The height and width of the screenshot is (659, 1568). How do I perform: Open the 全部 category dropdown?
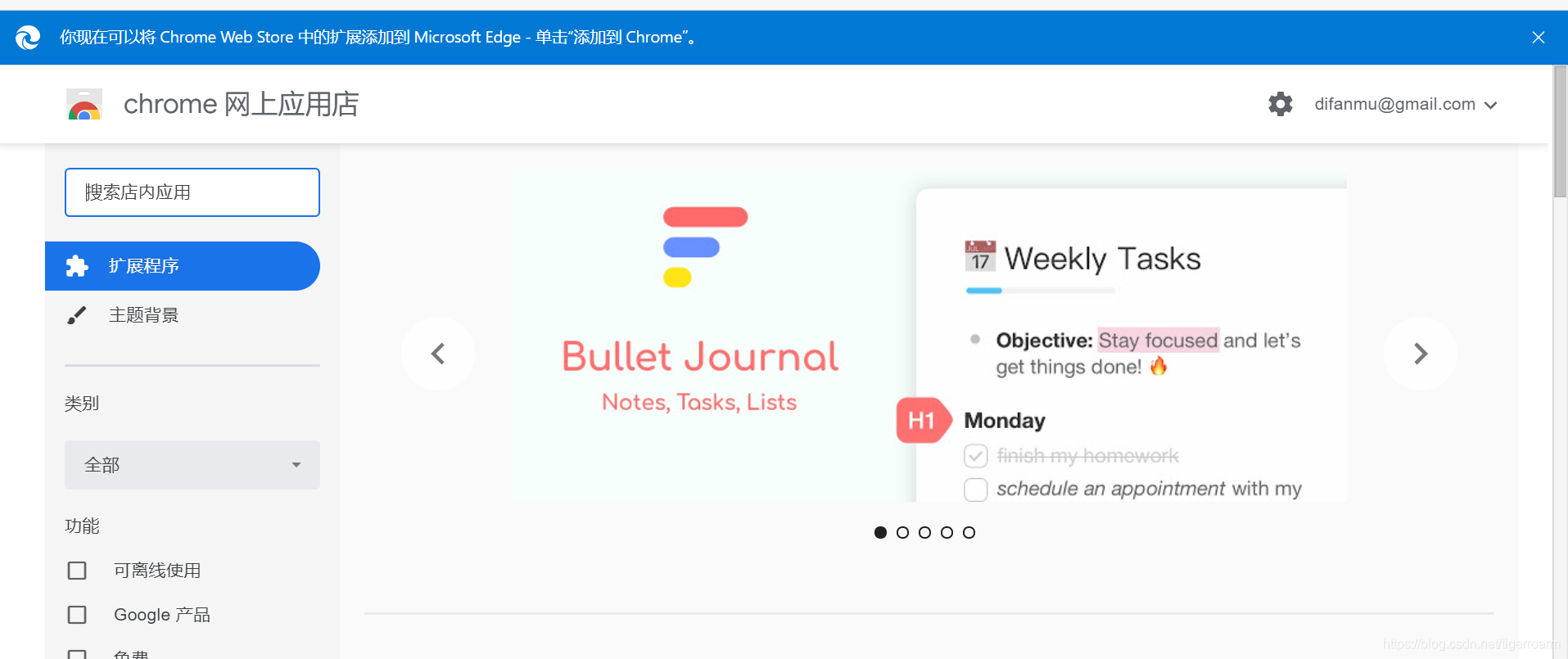click(x=192, y=465)
